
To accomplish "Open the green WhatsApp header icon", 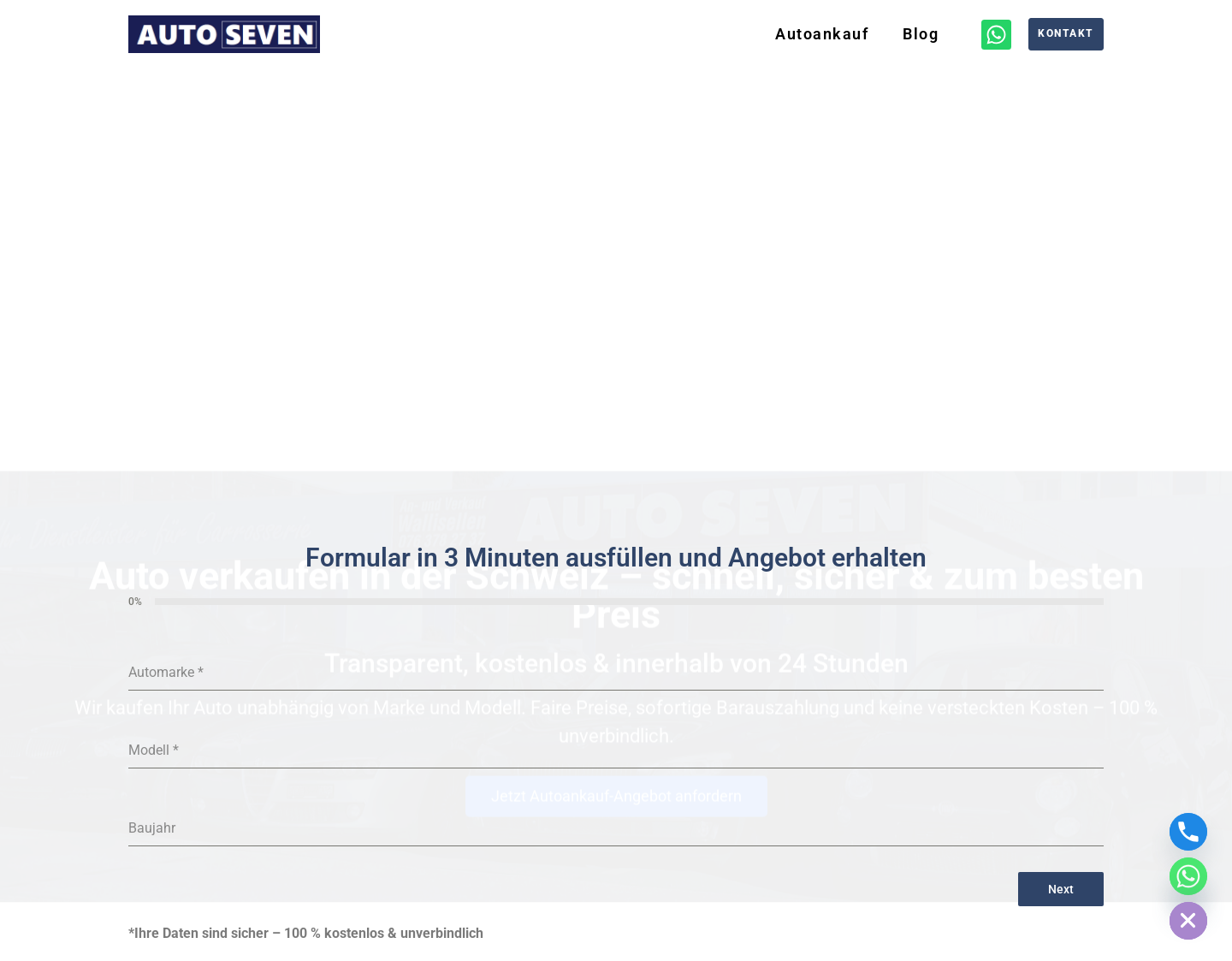I will click(x=996, y=34).
